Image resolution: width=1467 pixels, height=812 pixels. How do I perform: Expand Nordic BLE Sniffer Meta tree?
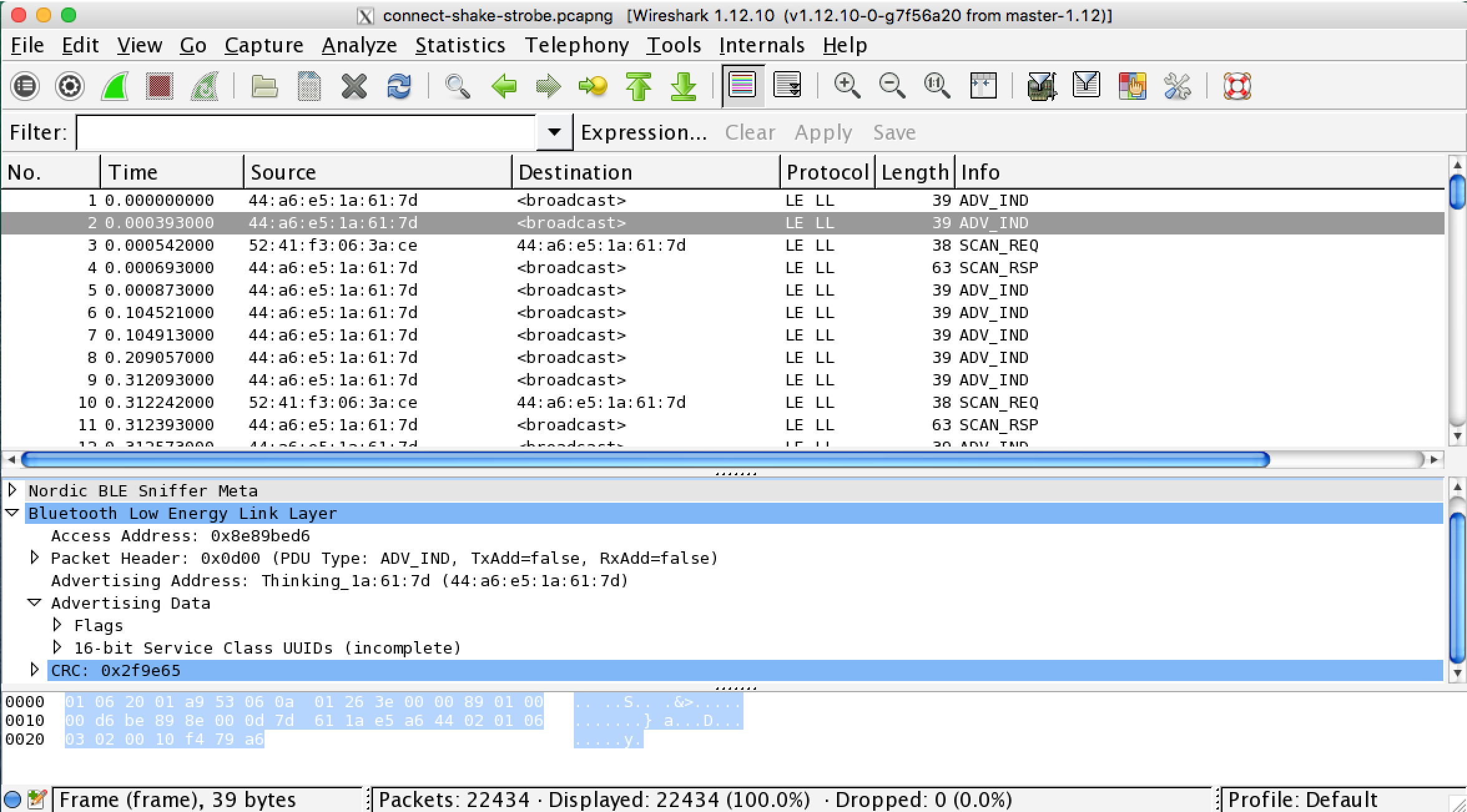(12, 490)
